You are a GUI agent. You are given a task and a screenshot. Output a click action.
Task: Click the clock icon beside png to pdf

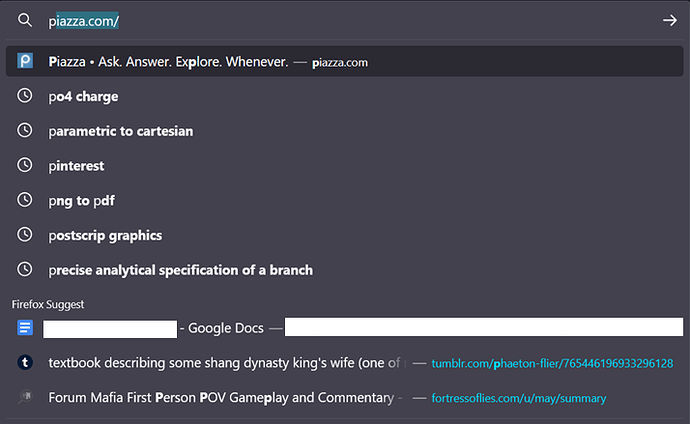[x=25, y=200]
